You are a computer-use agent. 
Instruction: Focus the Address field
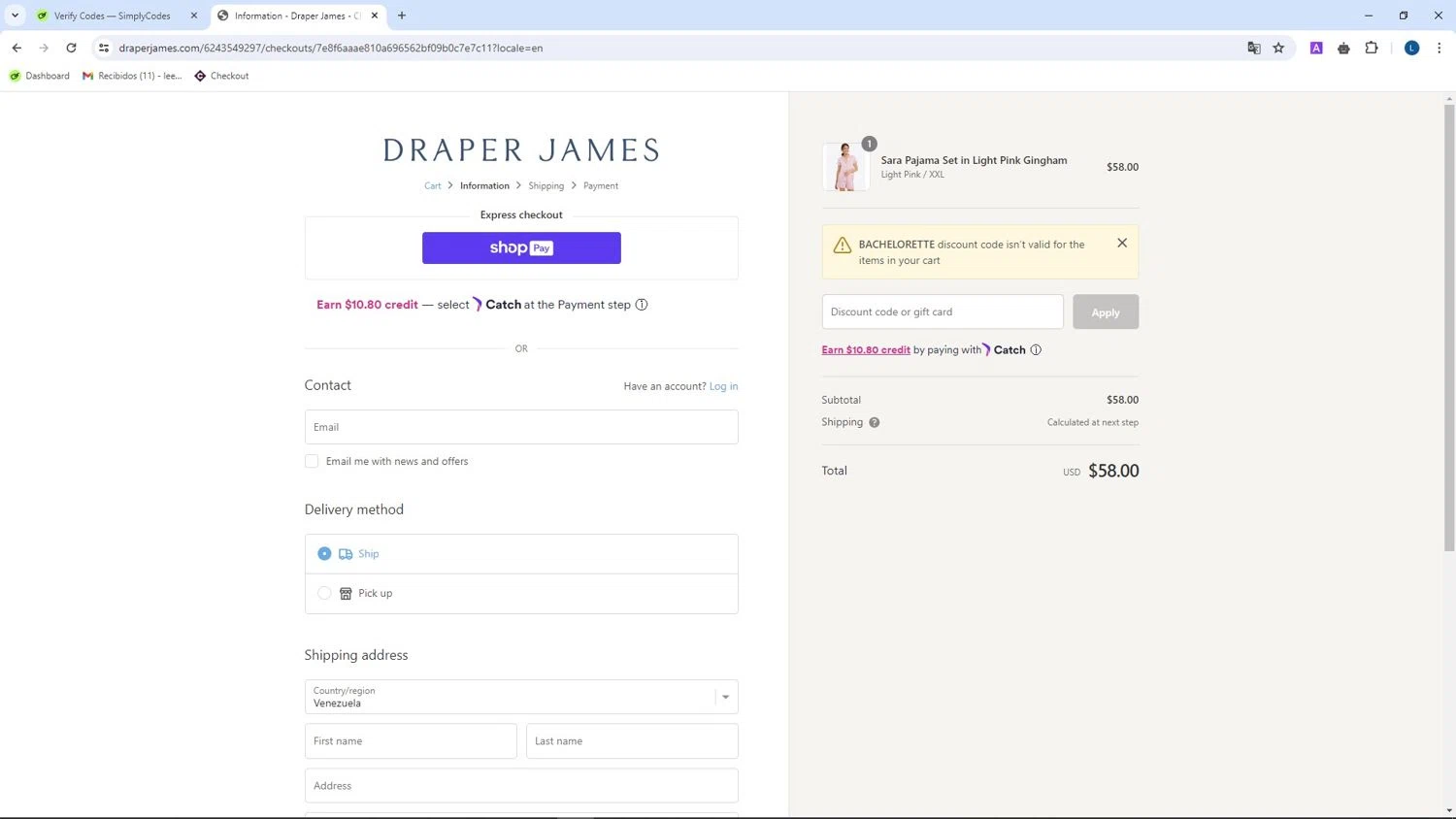click(x=521, y=786)
